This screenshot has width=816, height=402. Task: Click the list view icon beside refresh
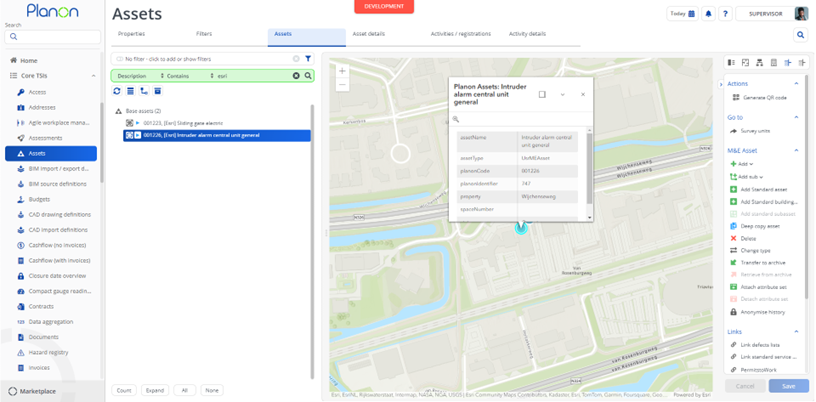coord(131,91)
